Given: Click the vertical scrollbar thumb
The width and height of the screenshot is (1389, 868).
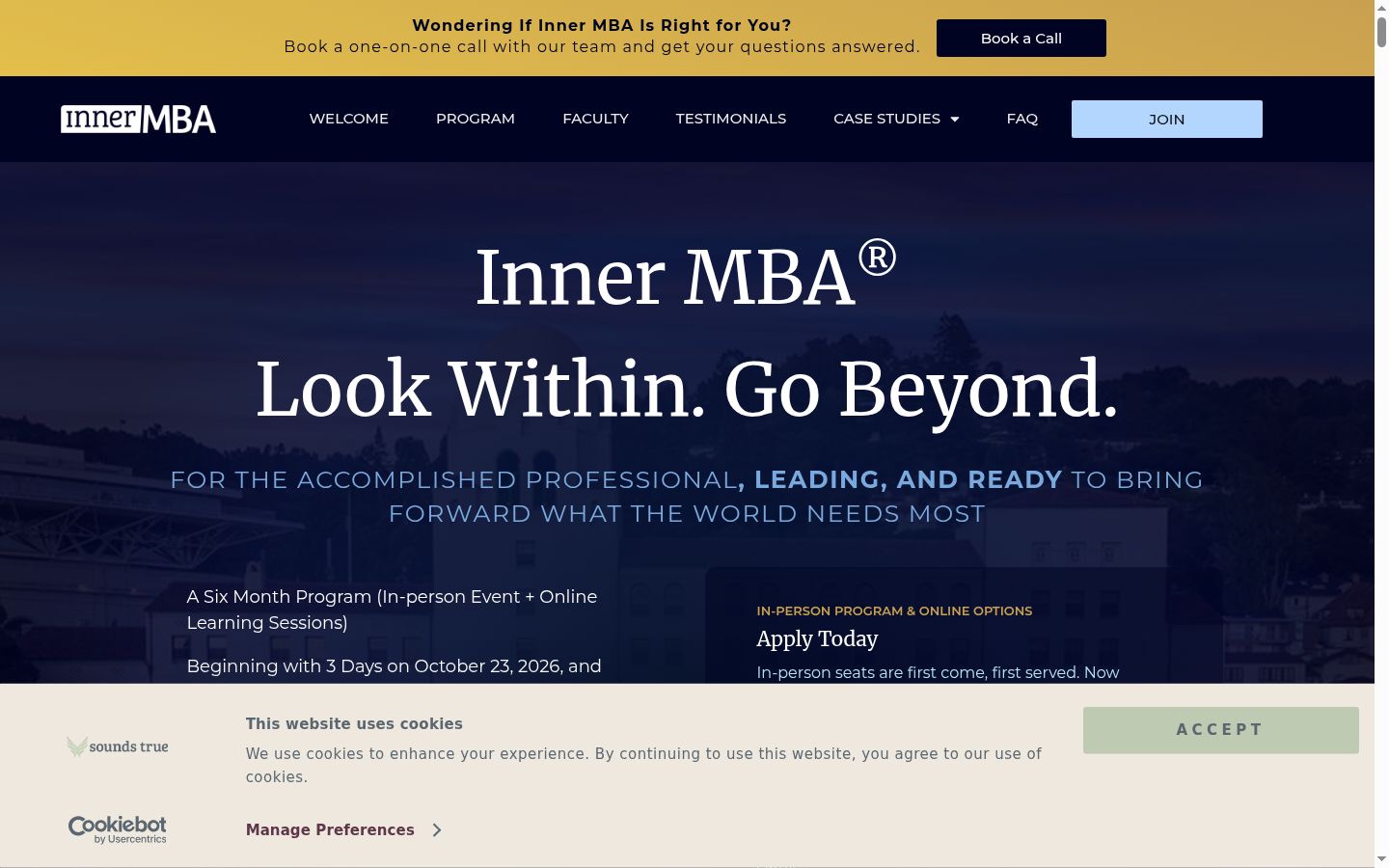Looking at the screenshot, I should (1381, 31).
